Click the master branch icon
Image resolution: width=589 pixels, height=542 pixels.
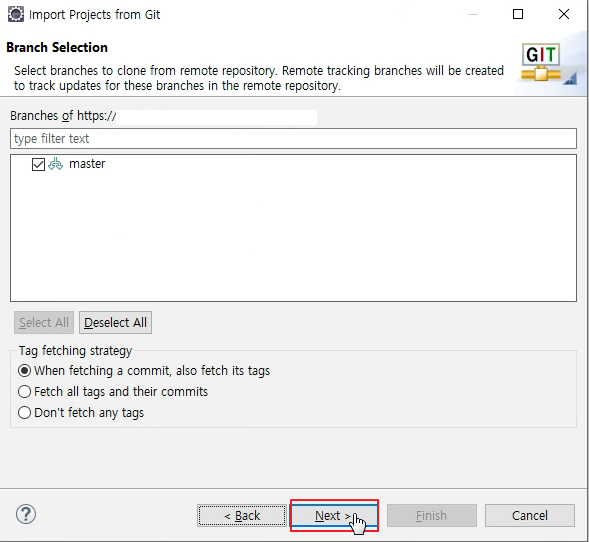click(x=56, y=164)
